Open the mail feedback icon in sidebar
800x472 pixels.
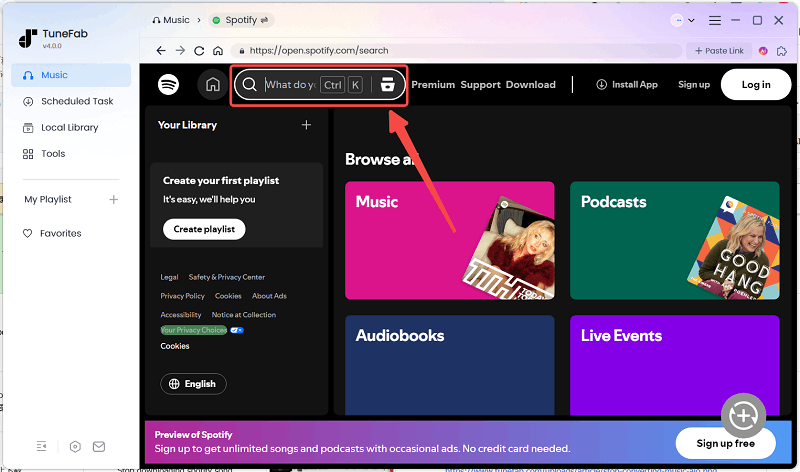99,446
